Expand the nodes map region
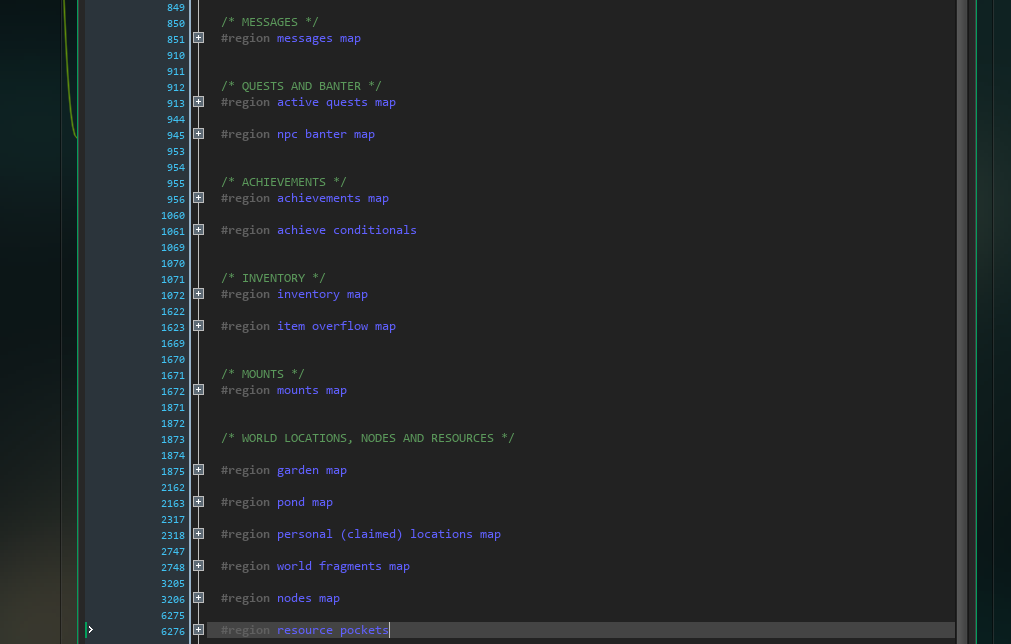The height and width of the screenshot is (644, 1011). pos(198,597)
